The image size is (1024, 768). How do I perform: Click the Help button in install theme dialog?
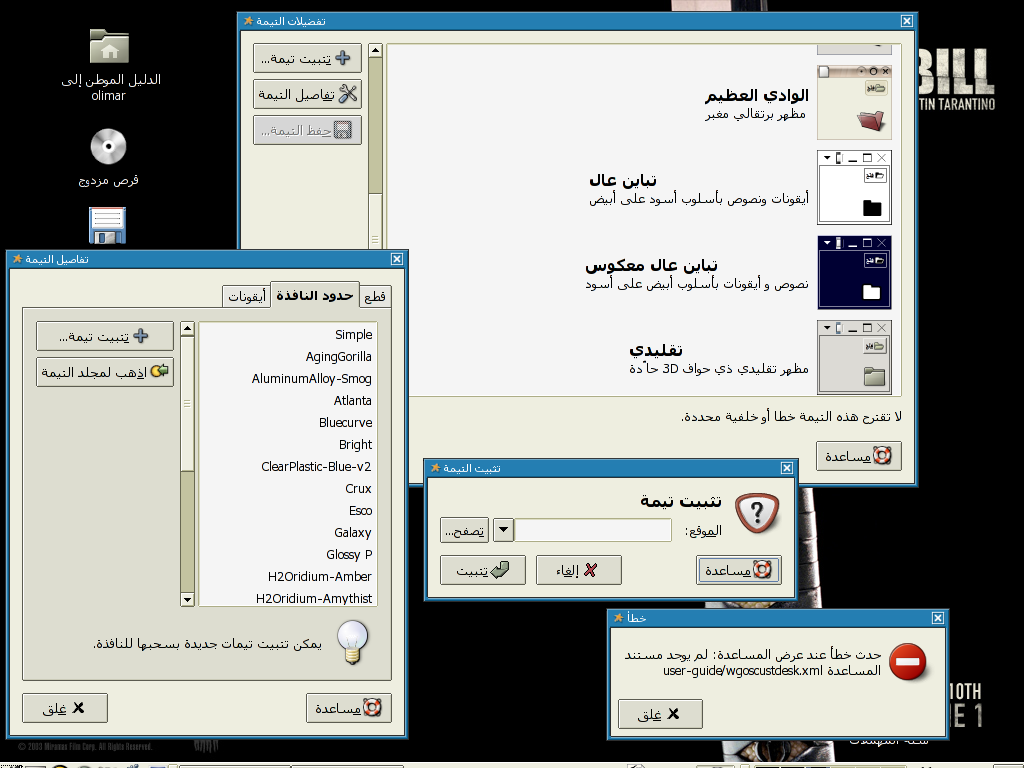click(x=739, y=570)
